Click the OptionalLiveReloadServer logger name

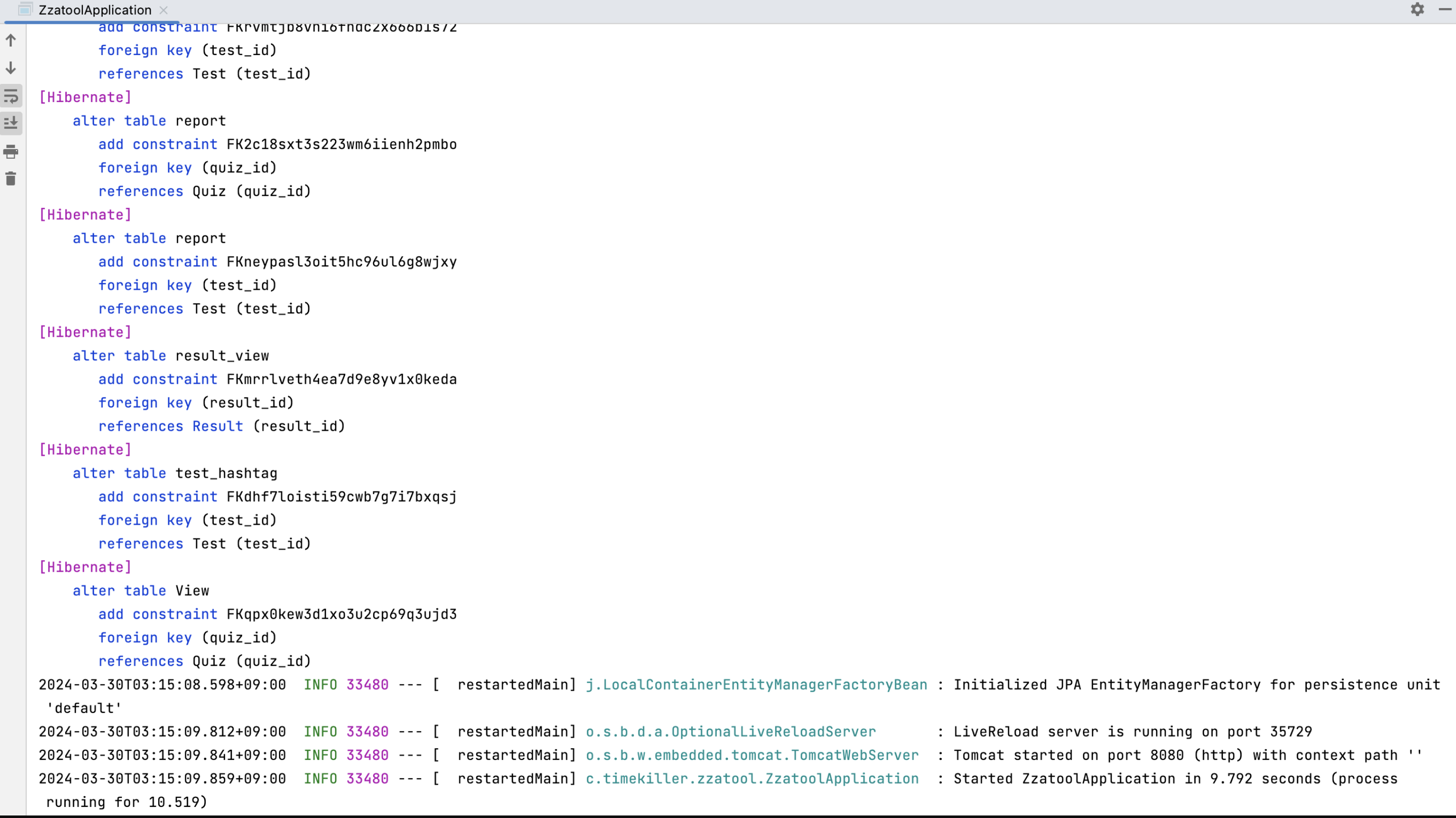730,732
